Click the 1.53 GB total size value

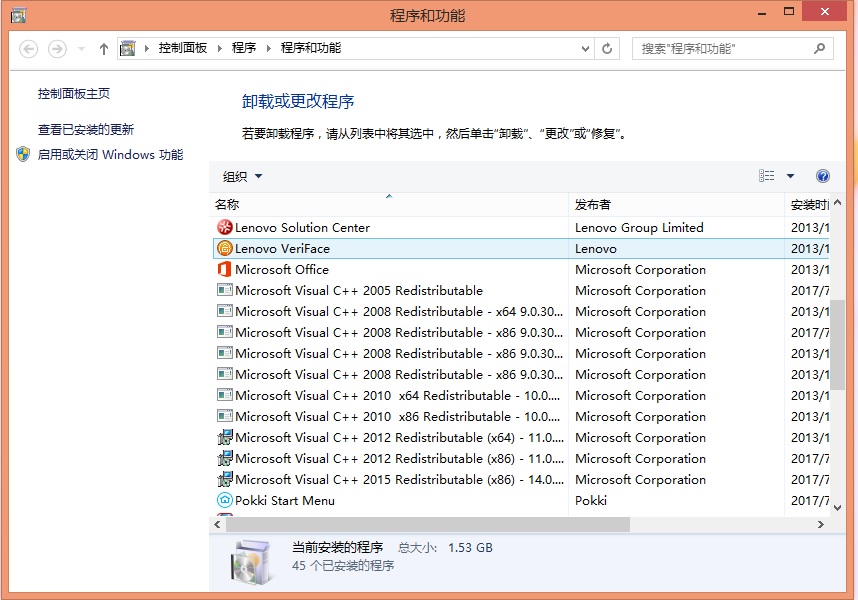click(x=470, y=547)
